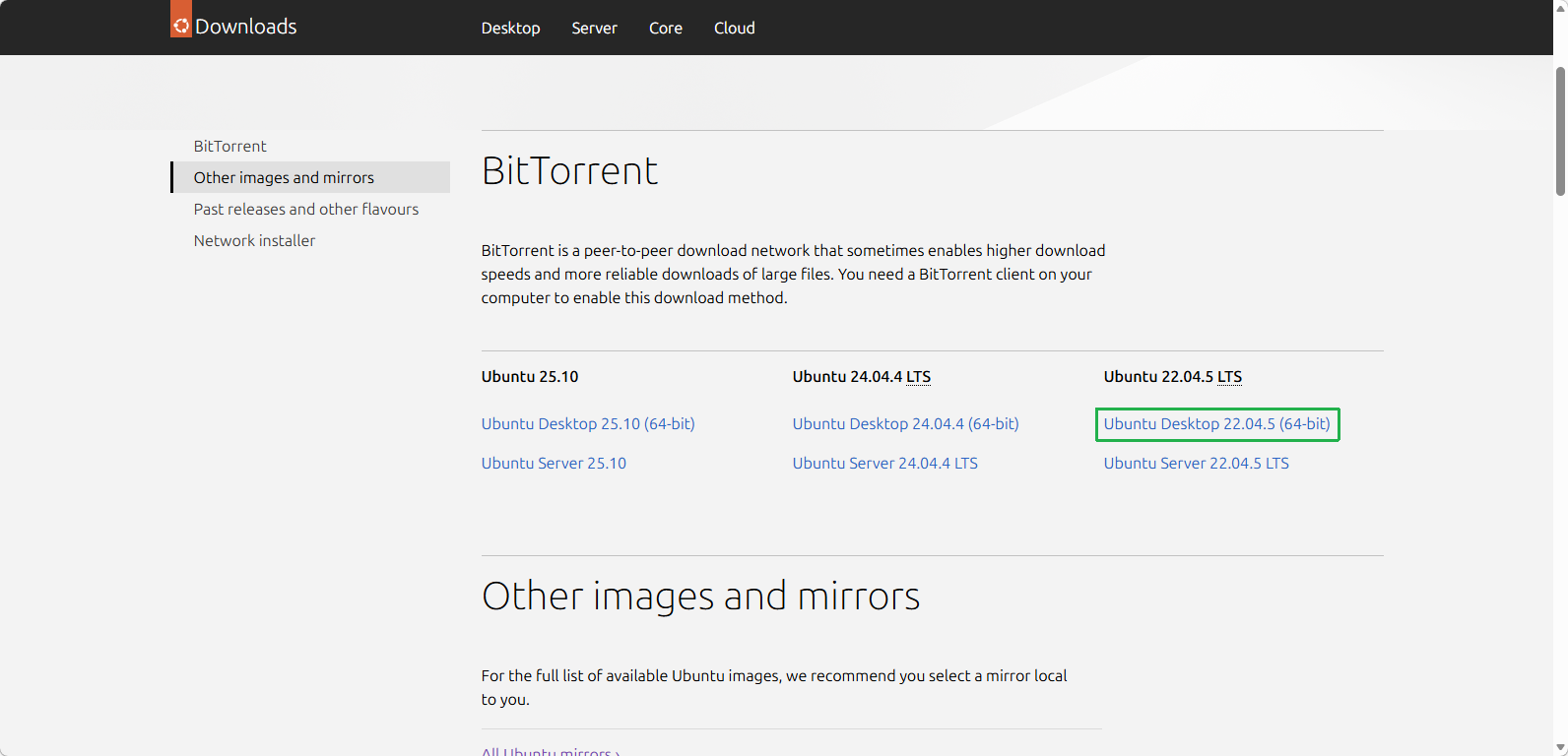This screenshot has height=756, width=1568.
Task: Click the Ubuntu Server 25.10 torrent link
Action: pos(554,463)
